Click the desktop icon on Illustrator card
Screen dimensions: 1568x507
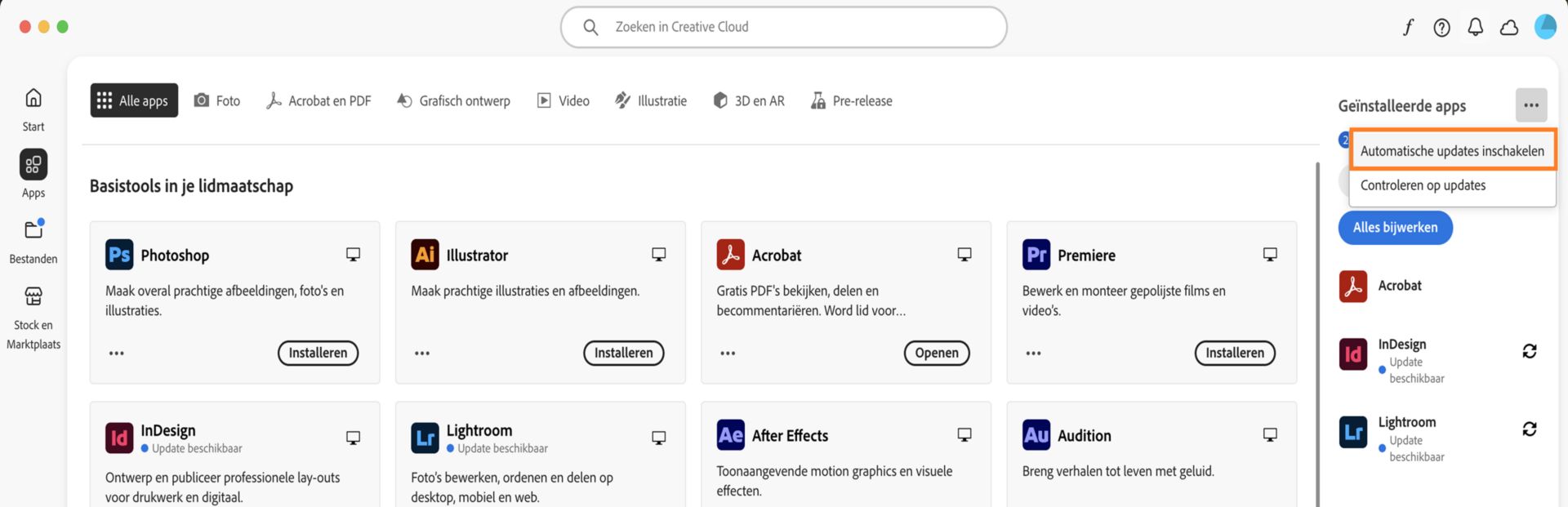[658, 255]
